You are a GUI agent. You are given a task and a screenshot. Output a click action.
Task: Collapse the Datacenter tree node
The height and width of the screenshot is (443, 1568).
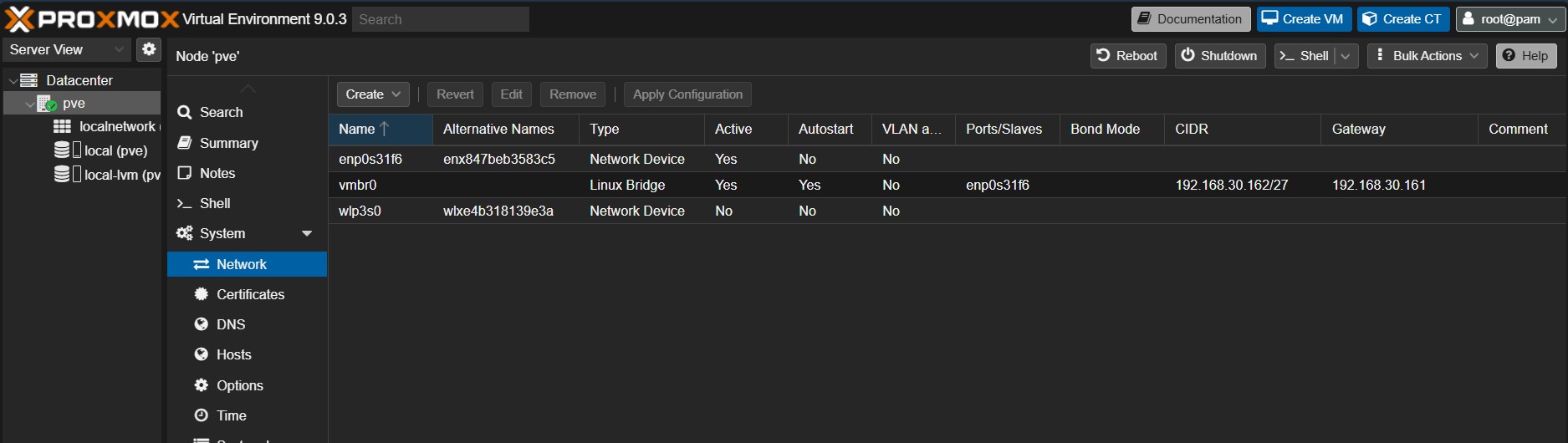[13, 81]
